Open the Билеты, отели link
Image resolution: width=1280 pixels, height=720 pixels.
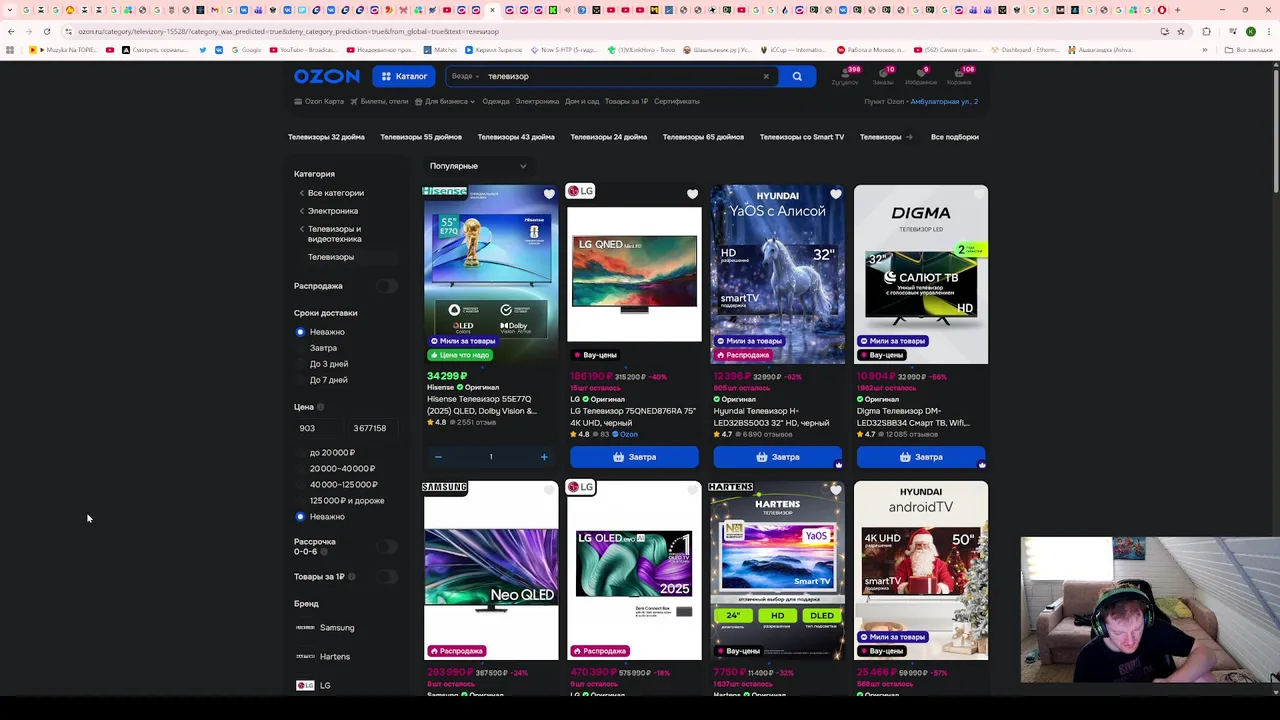click(x=379, y=101)
